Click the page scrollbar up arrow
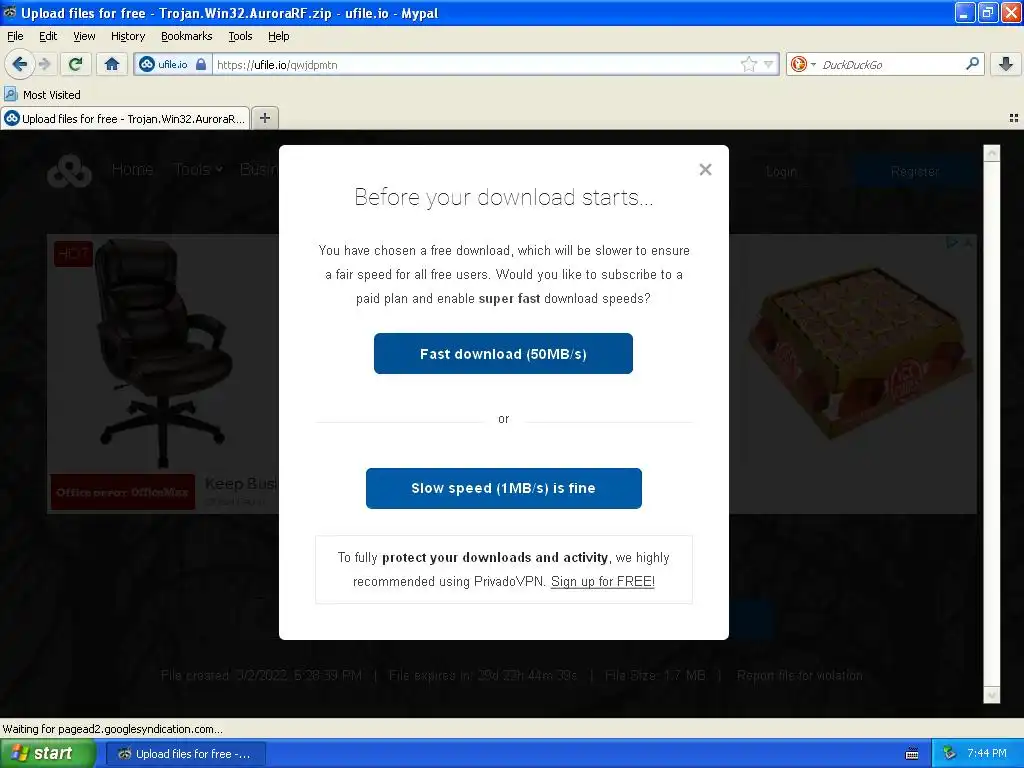 (x=991, y=153)
